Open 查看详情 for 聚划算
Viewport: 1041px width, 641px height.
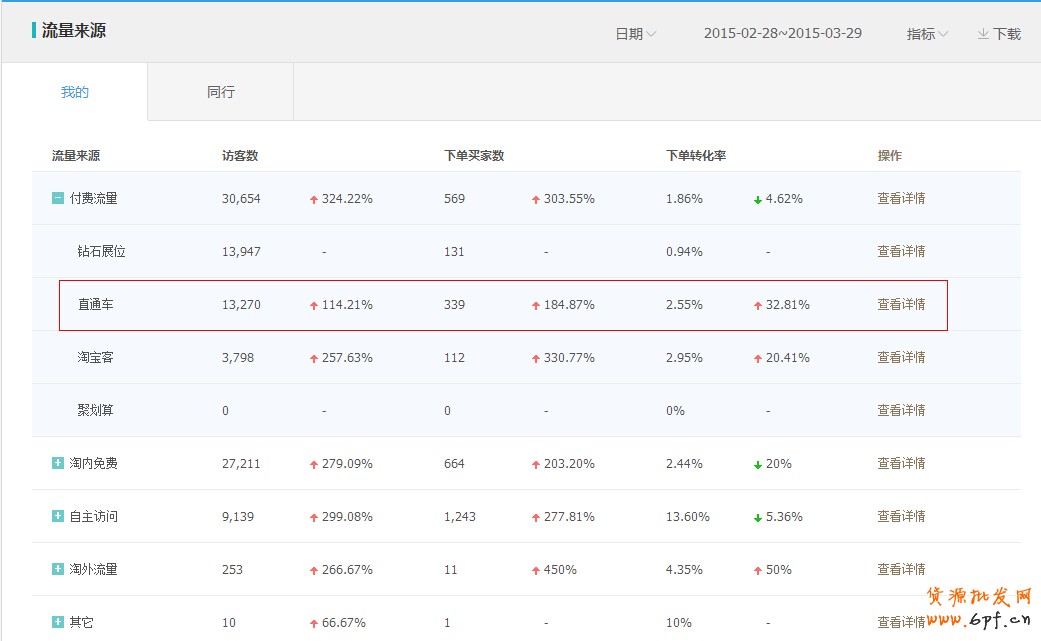[901, 410]
